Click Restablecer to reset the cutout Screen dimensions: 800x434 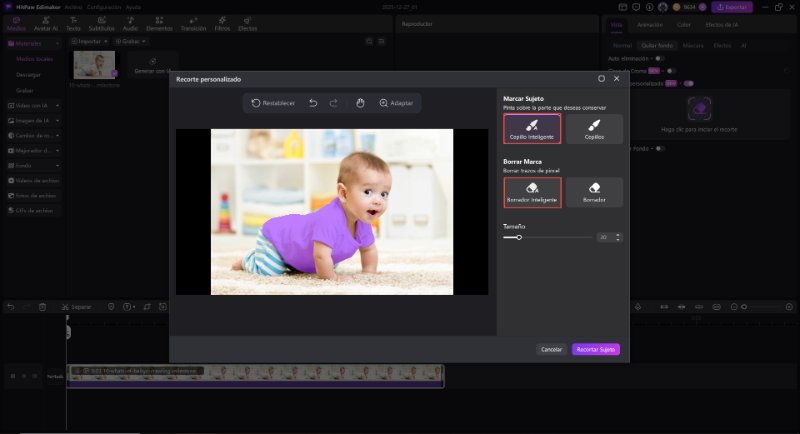pos(273,103)
